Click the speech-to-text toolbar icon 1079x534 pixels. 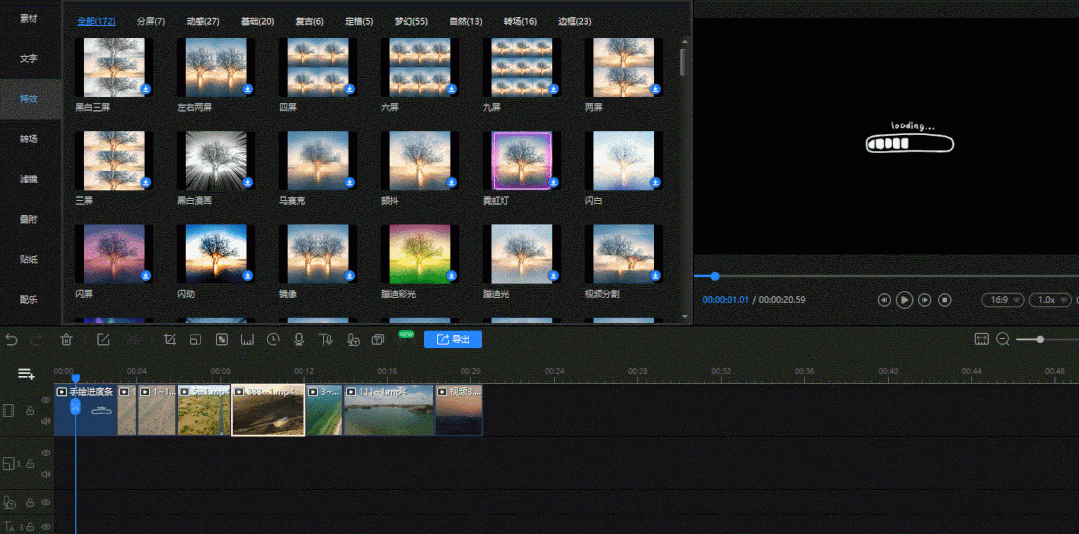tap(352, 339)
